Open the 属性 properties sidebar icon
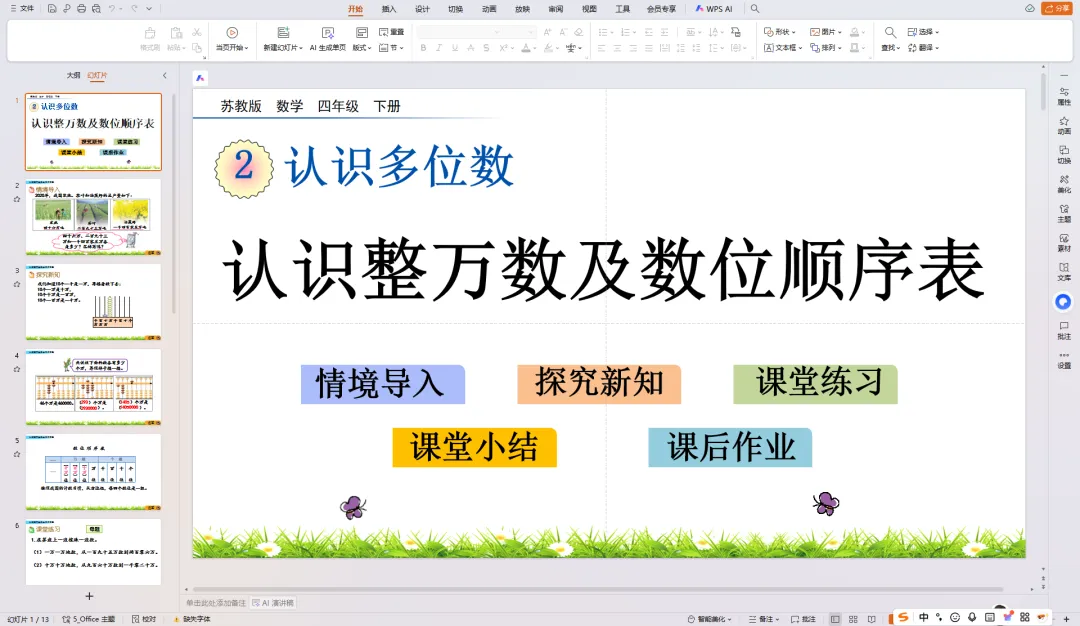Image resolution: width=1080 pixels, height=626 pixels. pyautogui.click(x=1064, y=97)
